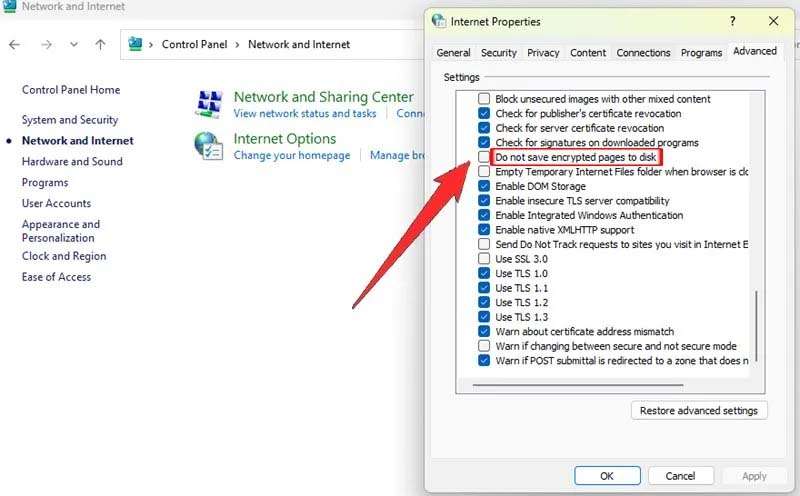This screenshot has width=800, height=496.
Task: Toggle Enable DOM Storage checkbox
Action: tap(484, 186)
